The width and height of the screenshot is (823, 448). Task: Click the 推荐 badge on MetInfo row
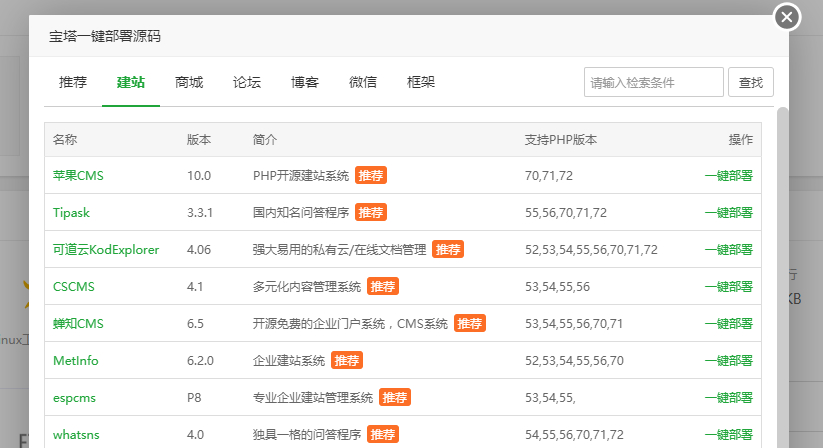pos(347,361)
